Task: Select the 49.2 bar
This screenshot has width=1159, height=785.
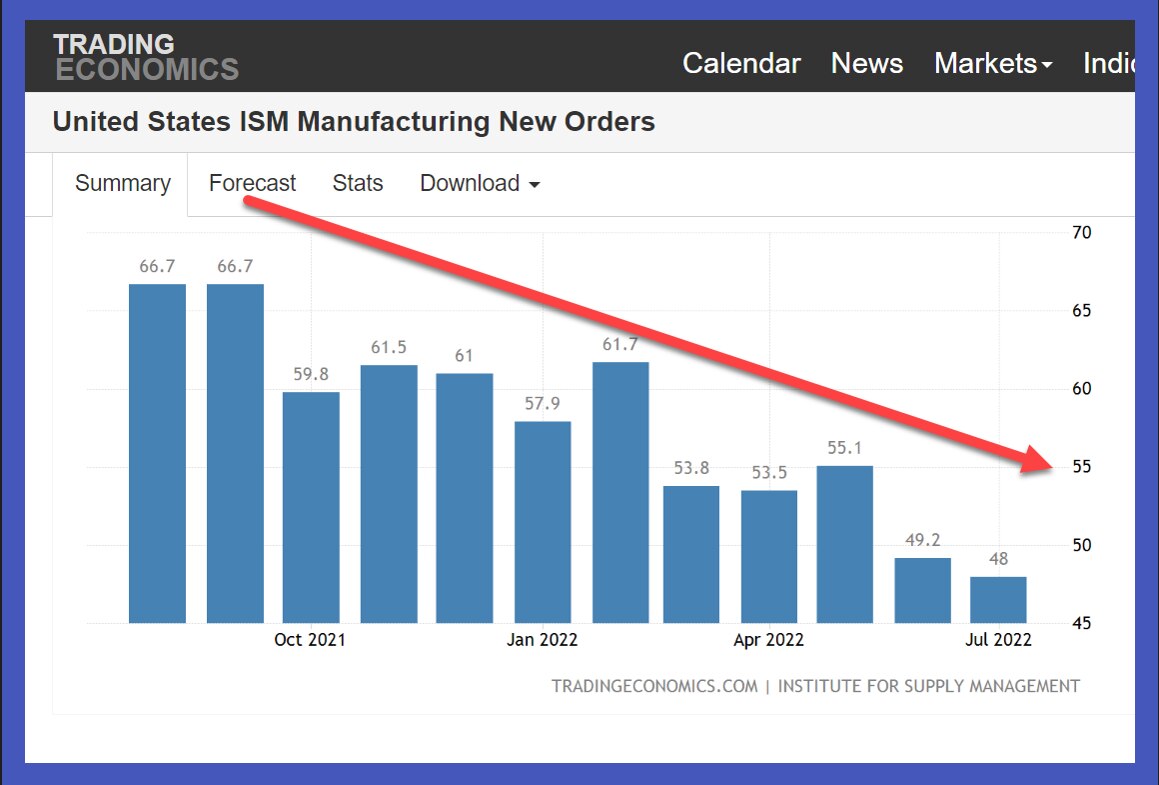Action: (922, 590)
